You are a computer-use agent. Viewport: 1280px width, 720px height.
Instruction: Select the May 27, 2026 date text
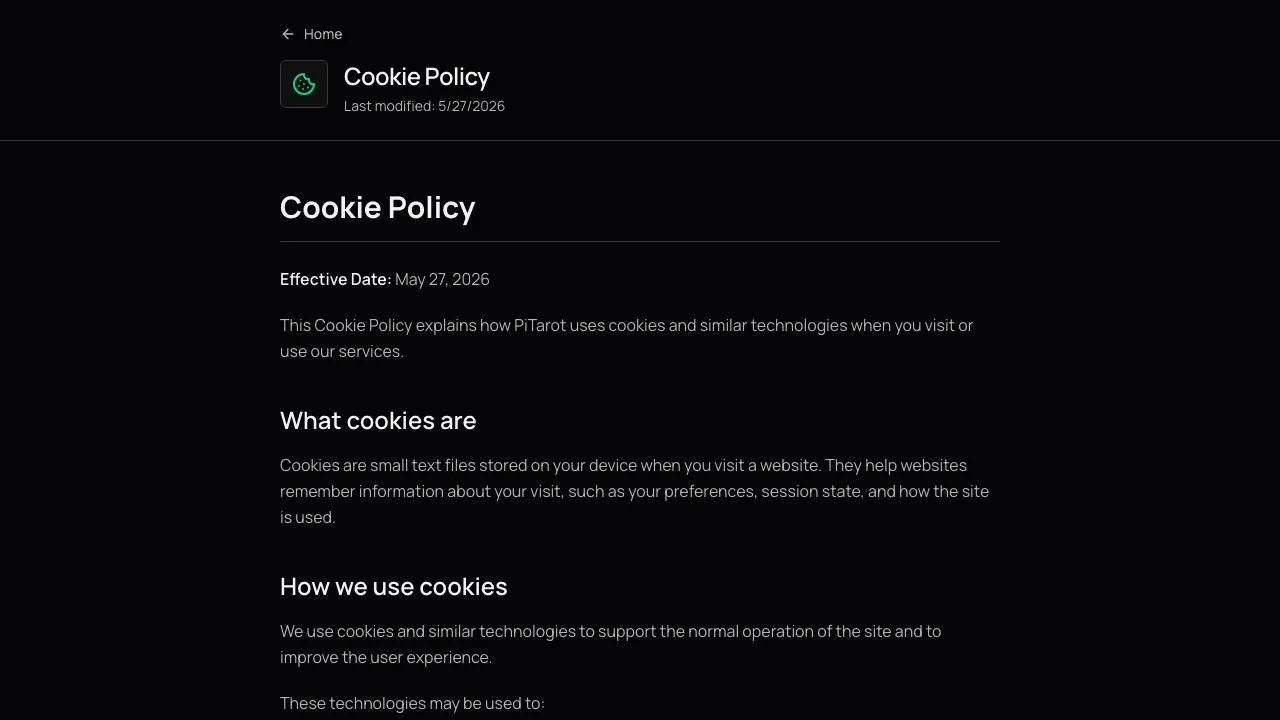click(x=442, y=279)
